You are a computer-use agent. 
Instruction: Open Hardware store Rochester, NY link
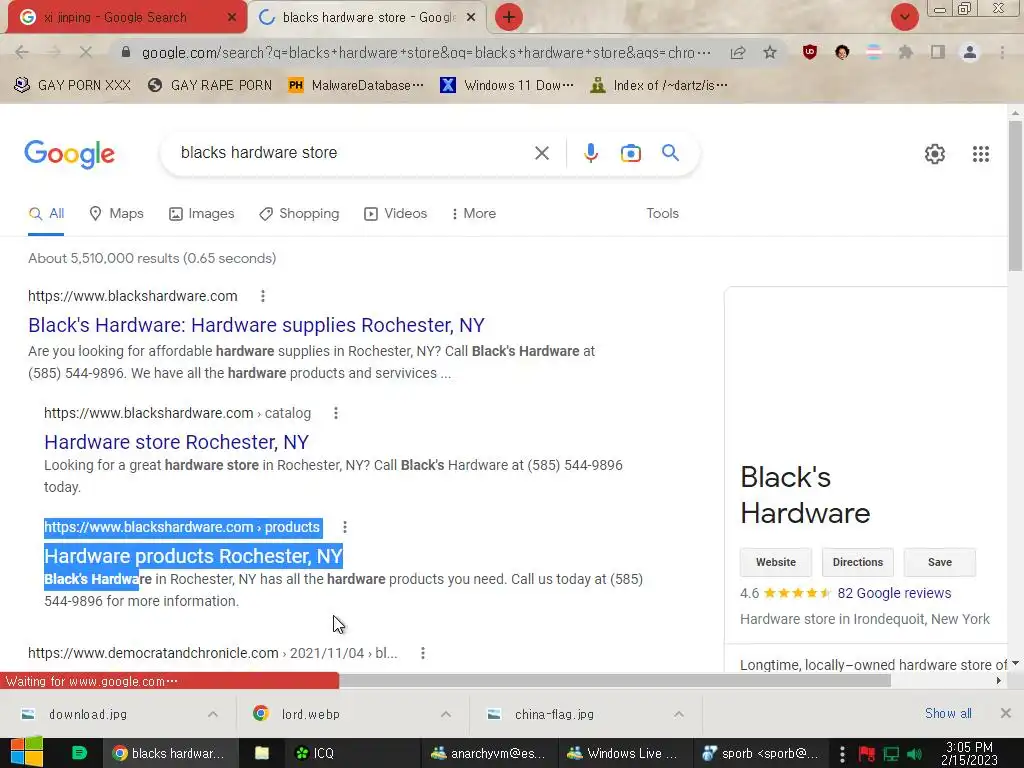[176, 442]
